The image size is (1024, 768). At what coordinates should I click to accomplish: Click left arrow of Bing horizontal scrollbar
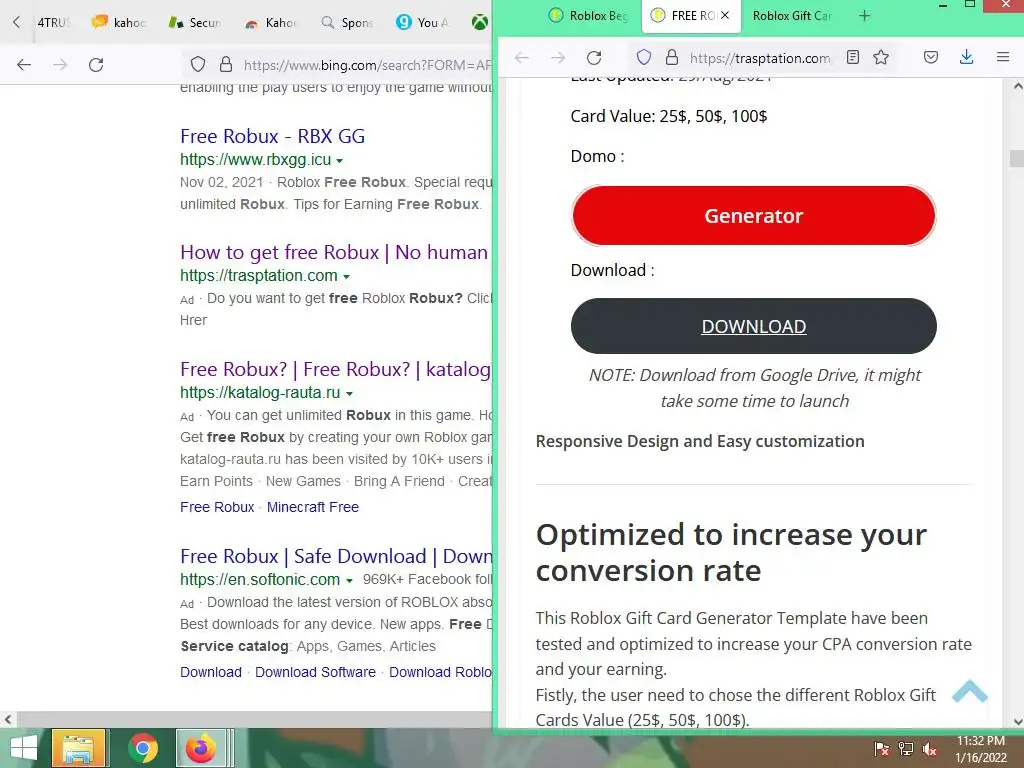click(x=7, y=720)
